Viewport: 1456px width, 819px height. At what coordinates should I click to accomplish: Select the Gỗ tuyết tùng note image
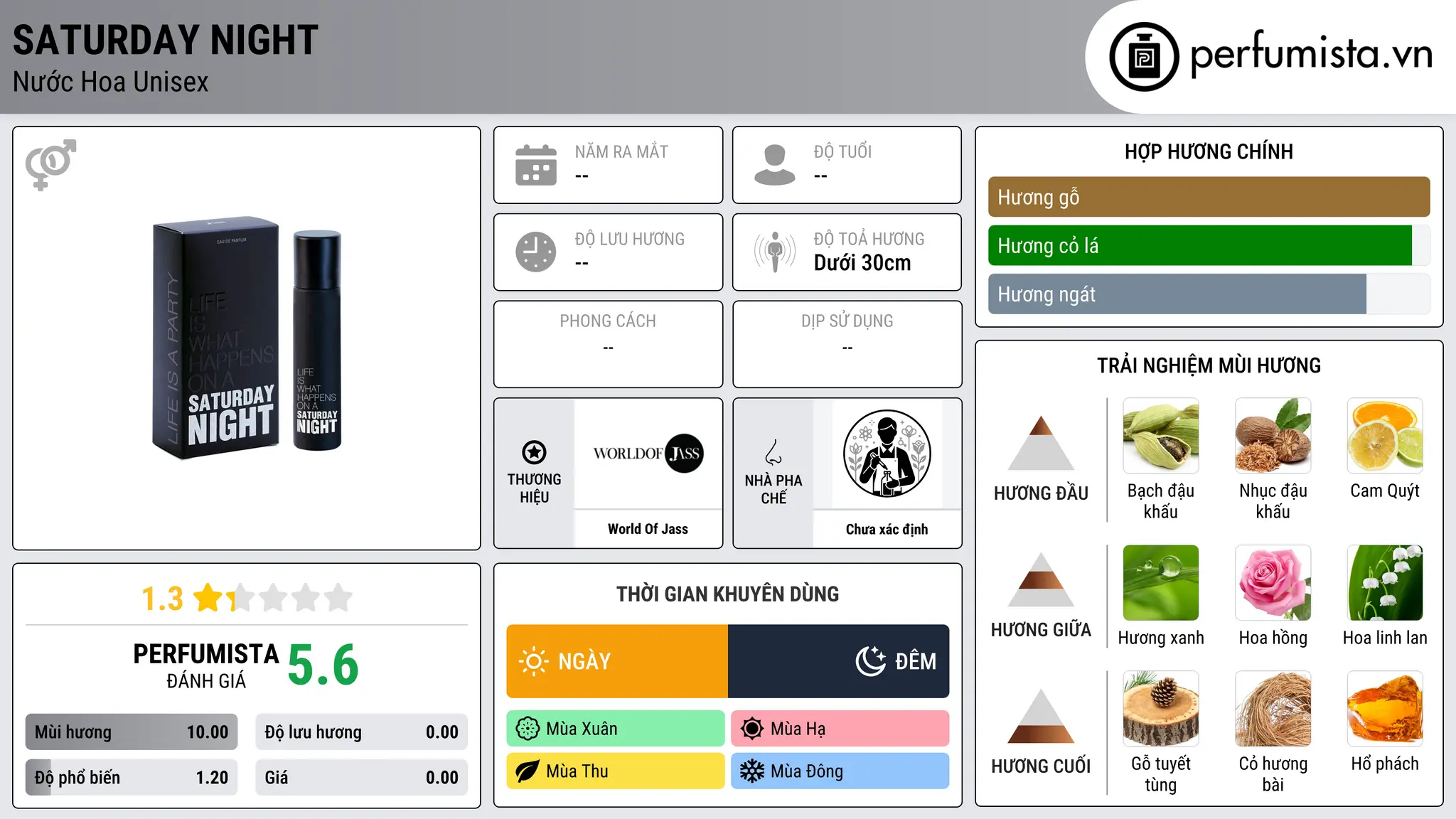[1161, 709]
